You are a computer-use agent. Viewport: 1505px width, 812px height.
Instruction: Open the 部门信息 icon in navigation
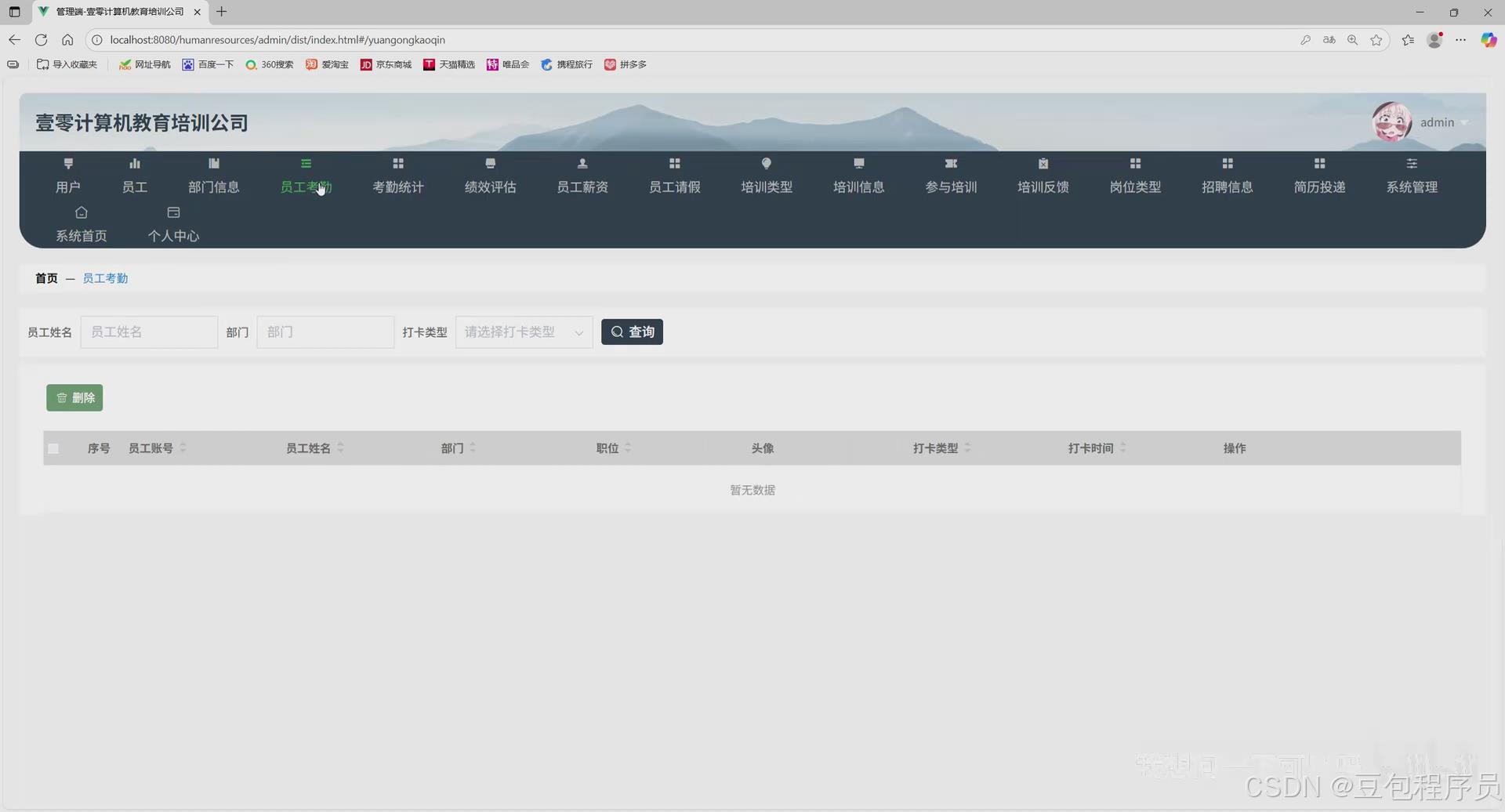(214, 164)
